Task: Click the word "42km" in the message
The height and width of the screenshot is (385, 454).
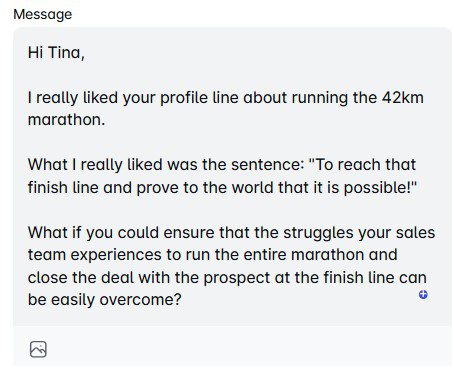Action: click(403, 98)
